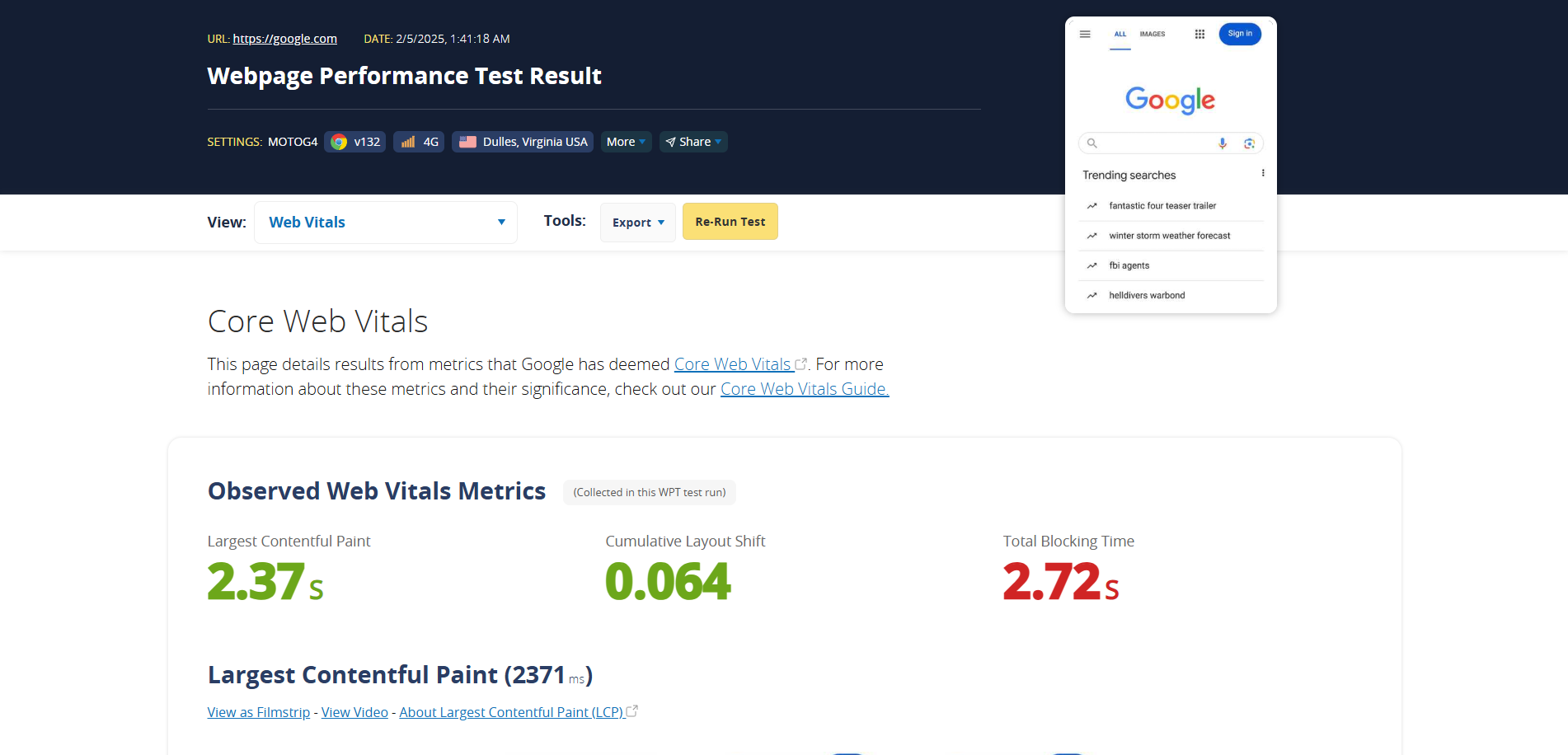Open the three-dot menu beside Trending searches

1262,172
